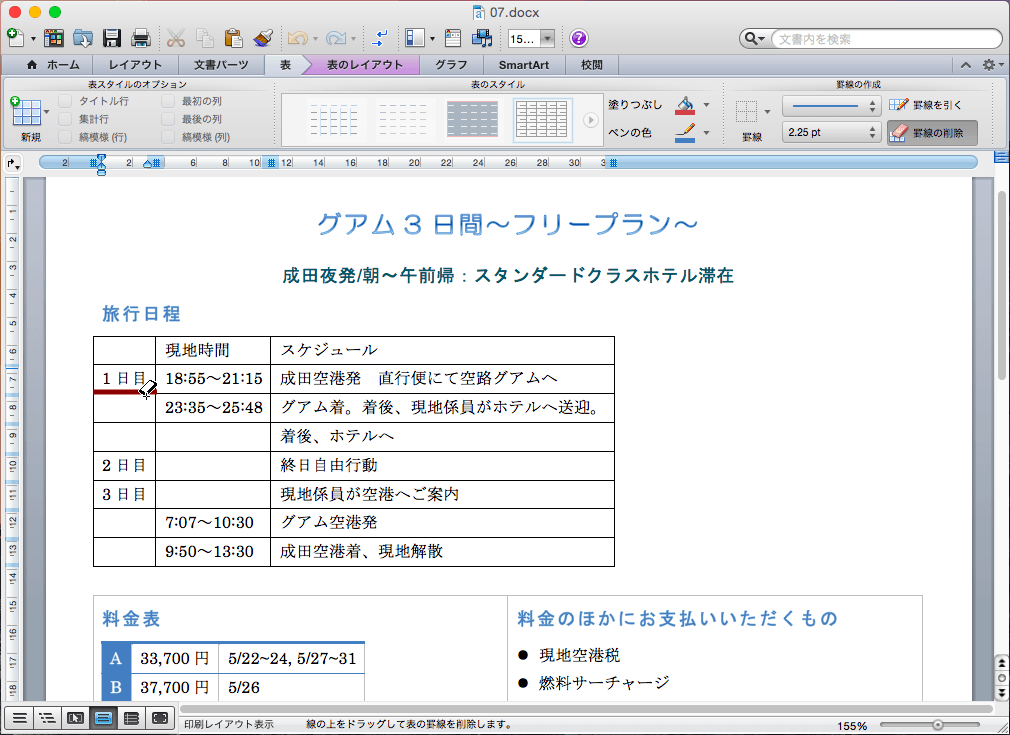The height and width of the screenshot is (735, 1010).
Task: Expand the Sidebar view dropdown arrow
Action: click(x=432, y=40)
